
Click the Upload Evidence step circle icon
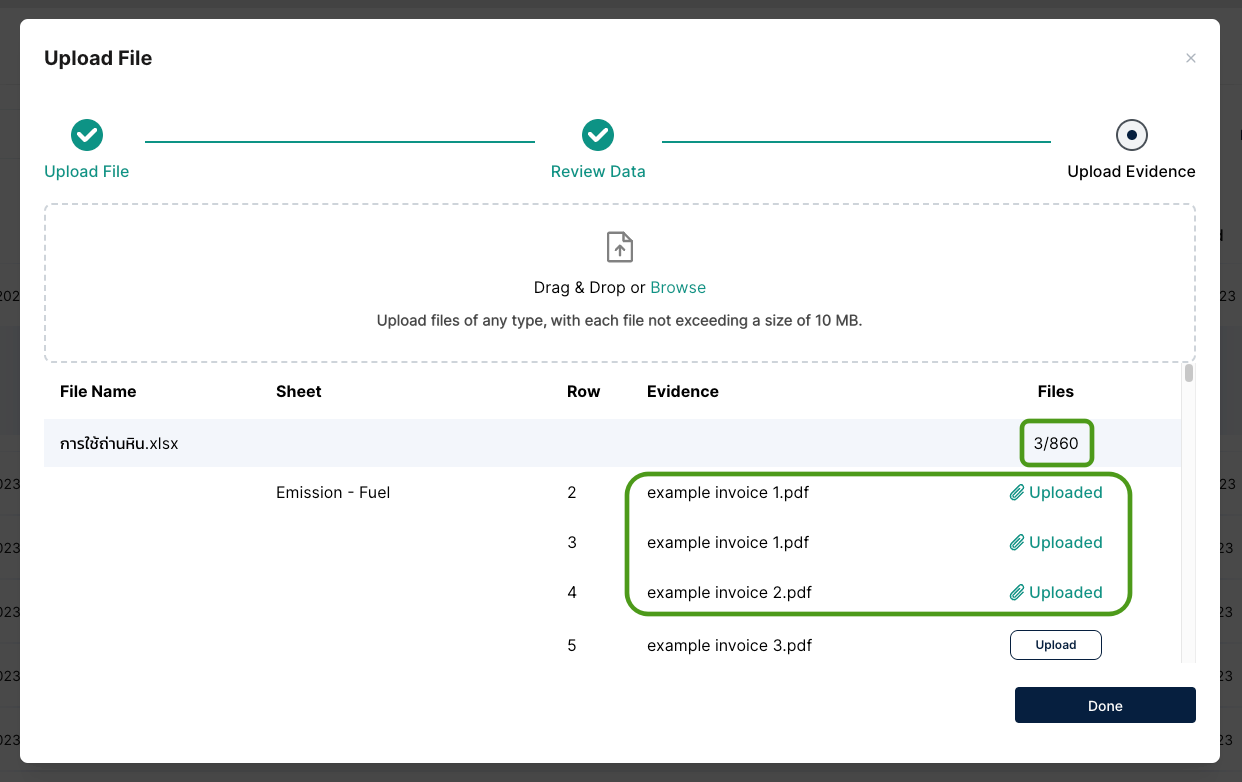[1131, 134]
